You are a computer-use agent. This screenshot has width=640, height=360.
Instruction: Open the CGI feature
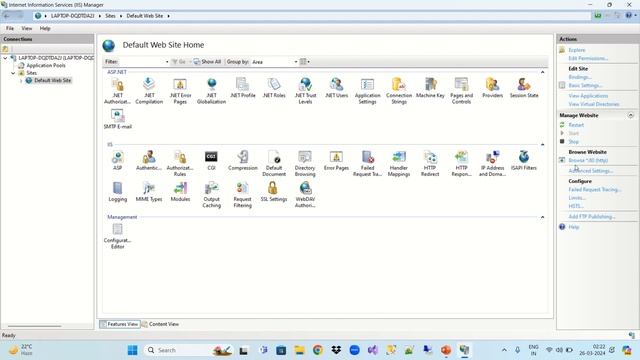point(211,160)
